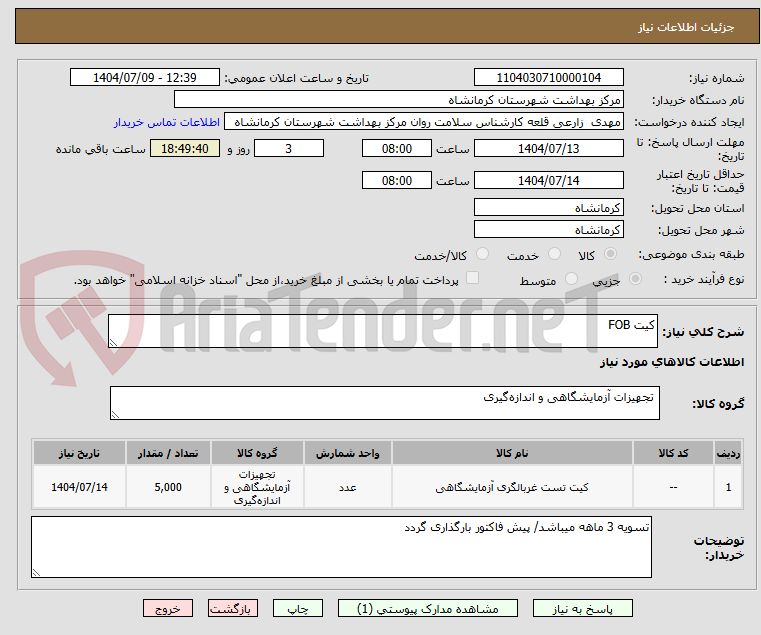
Task: Select the خدمت radio button
Action: (554, 254)
